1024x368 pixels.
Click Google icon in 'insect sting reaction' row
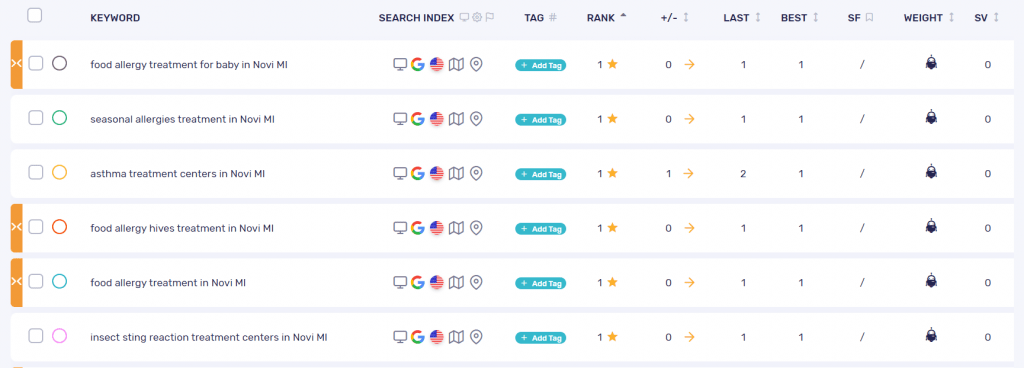(x=418, y=337)
